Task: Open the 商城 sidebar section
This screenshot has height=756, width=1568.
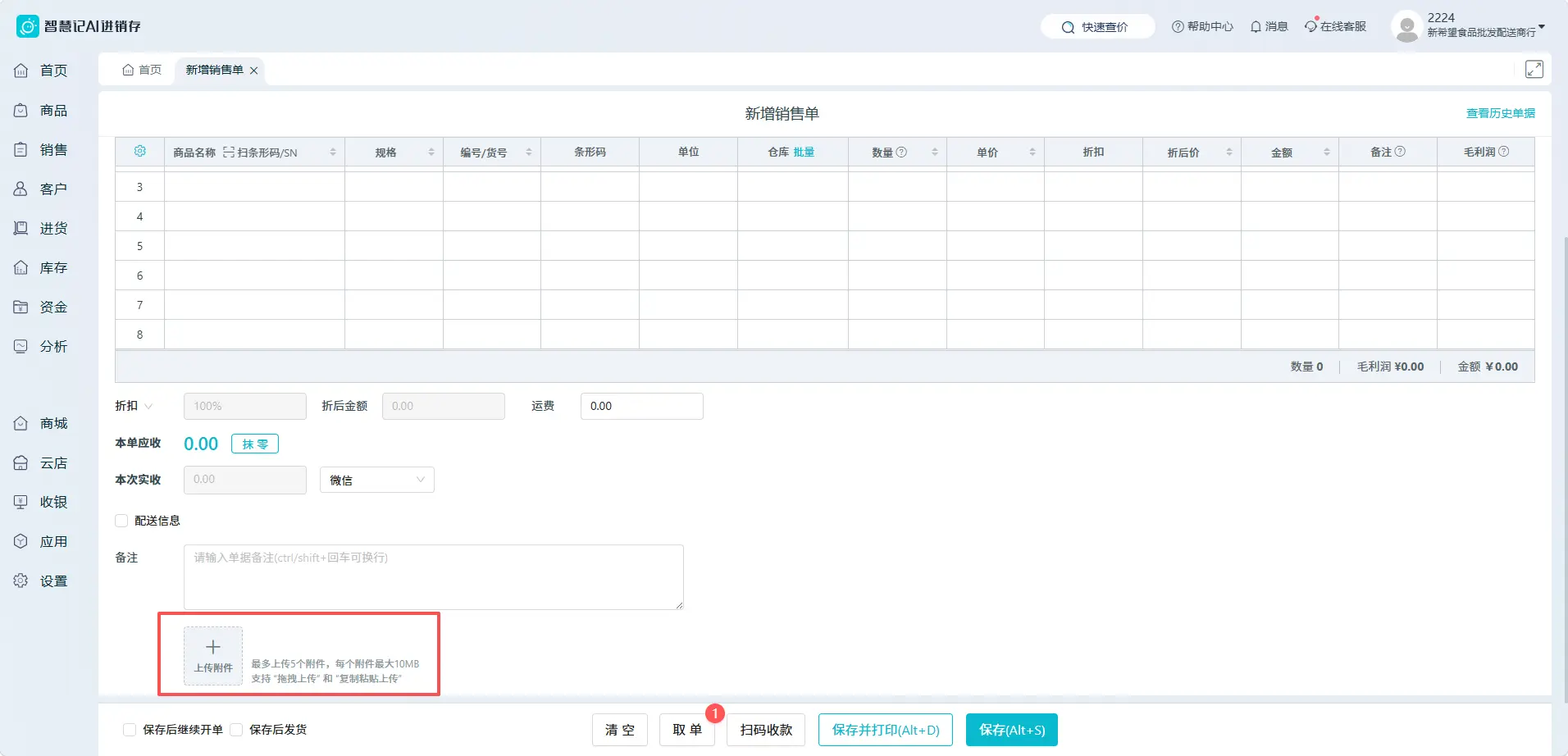Action: [41, 423]
